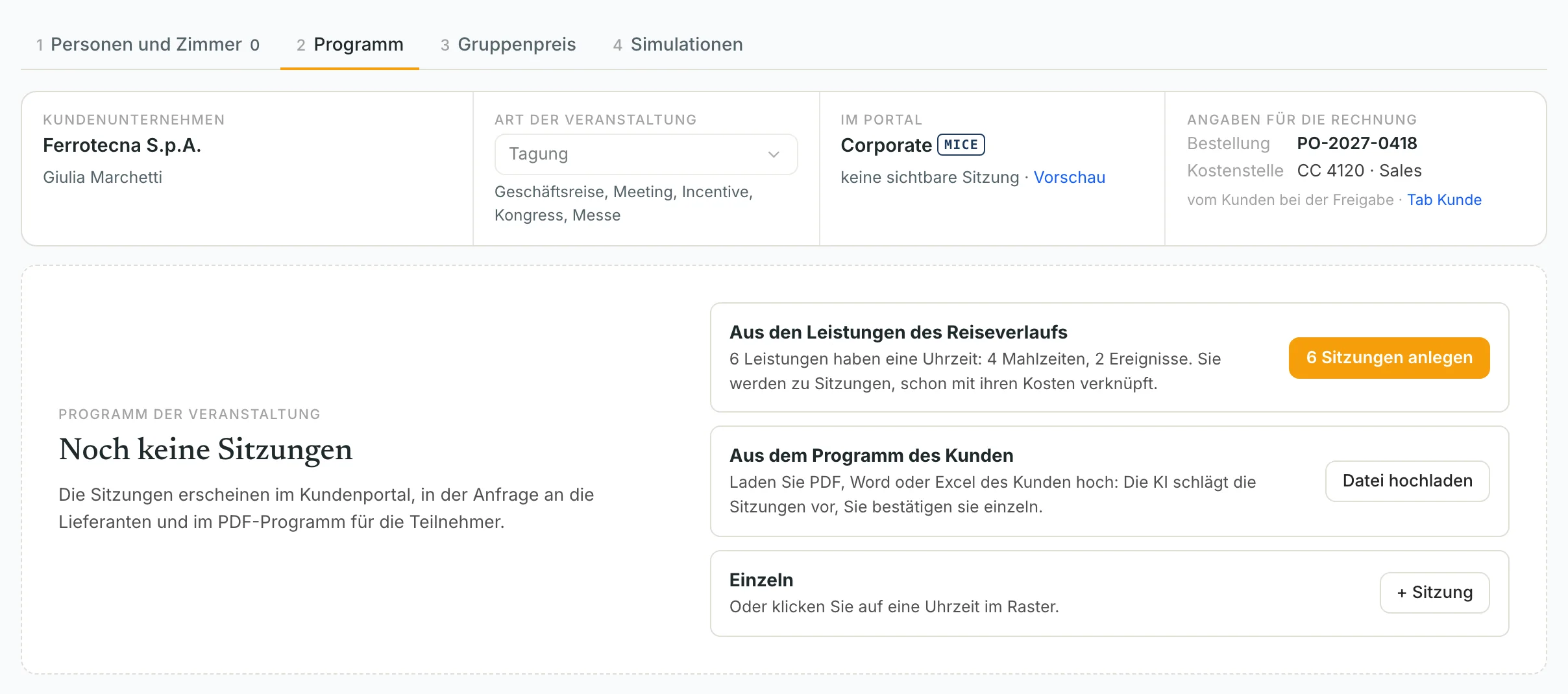This screenshot has height=694, width=1568.
Task: Click the heading Noch keine Sitzungen
Action: [206, 449]
